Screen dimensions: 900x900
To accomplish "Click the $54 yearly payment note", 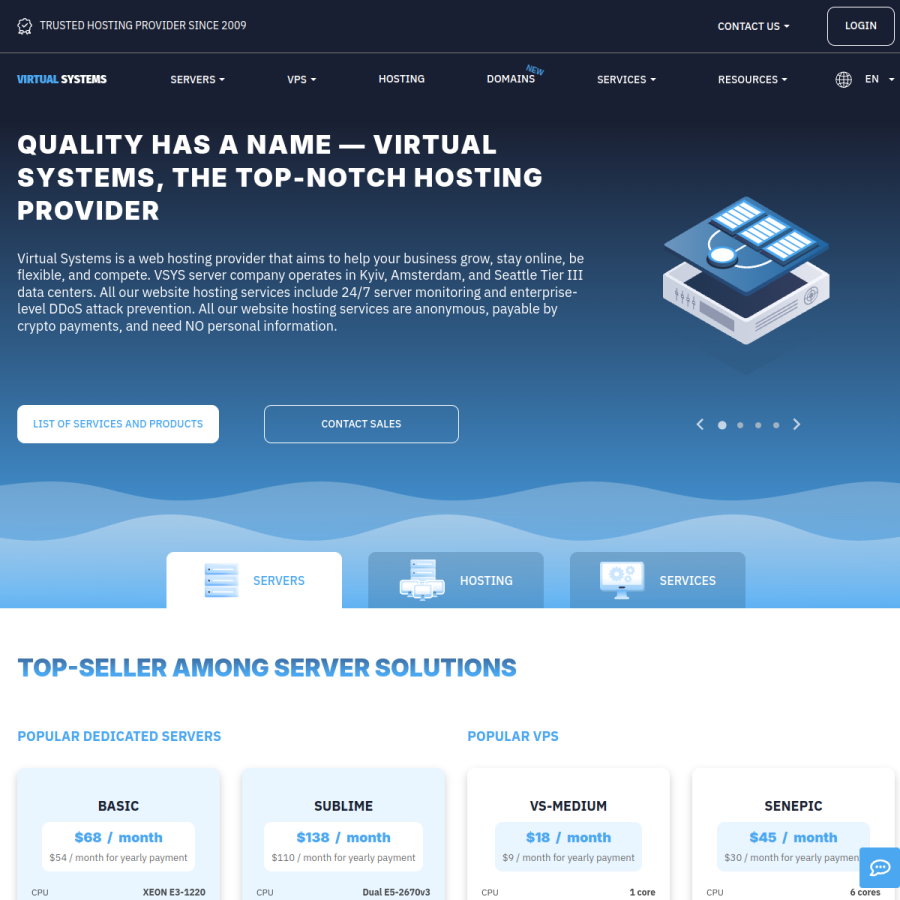I will (118, 858).
